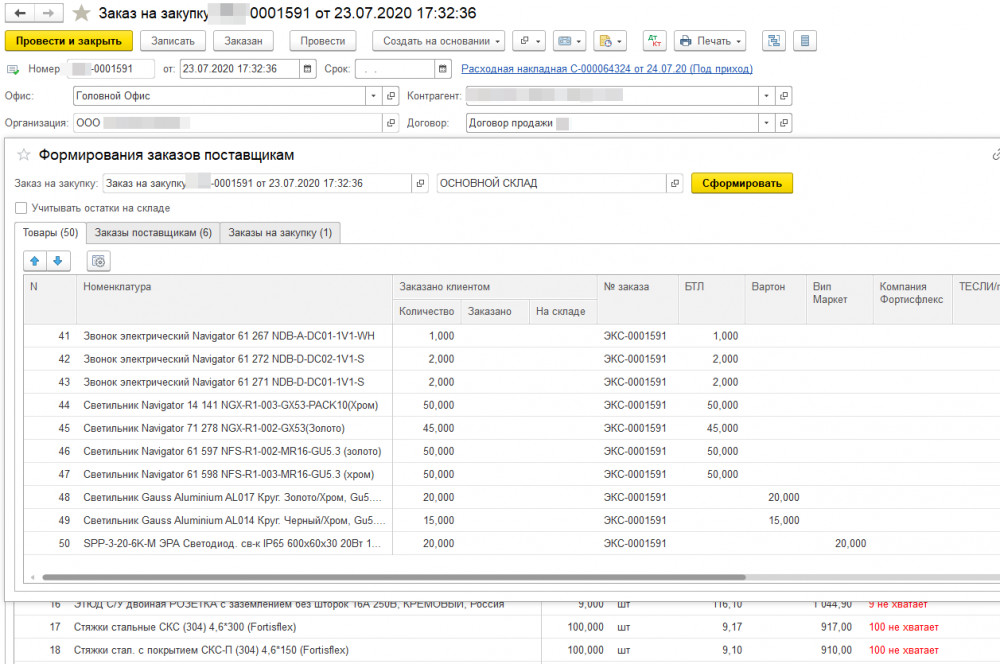Open calendar picker for Срок field
Screen dimensions: 1000x664
coord(442,69)
